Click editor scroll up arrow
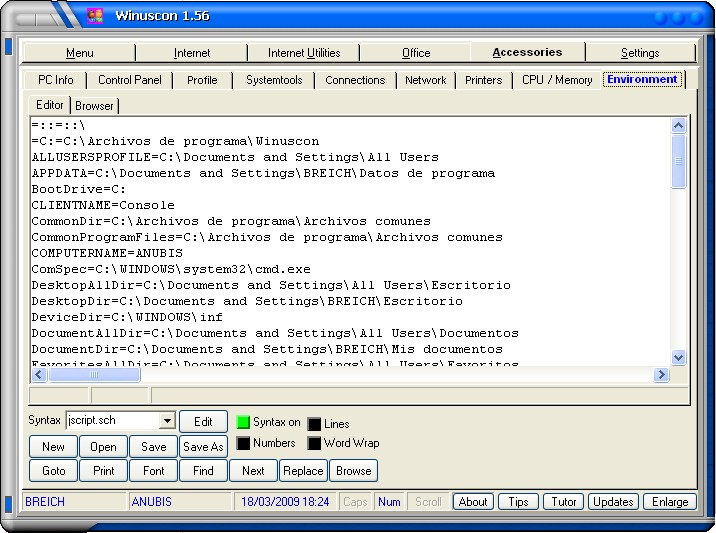 pyautogui.click(x=679, y=125)
